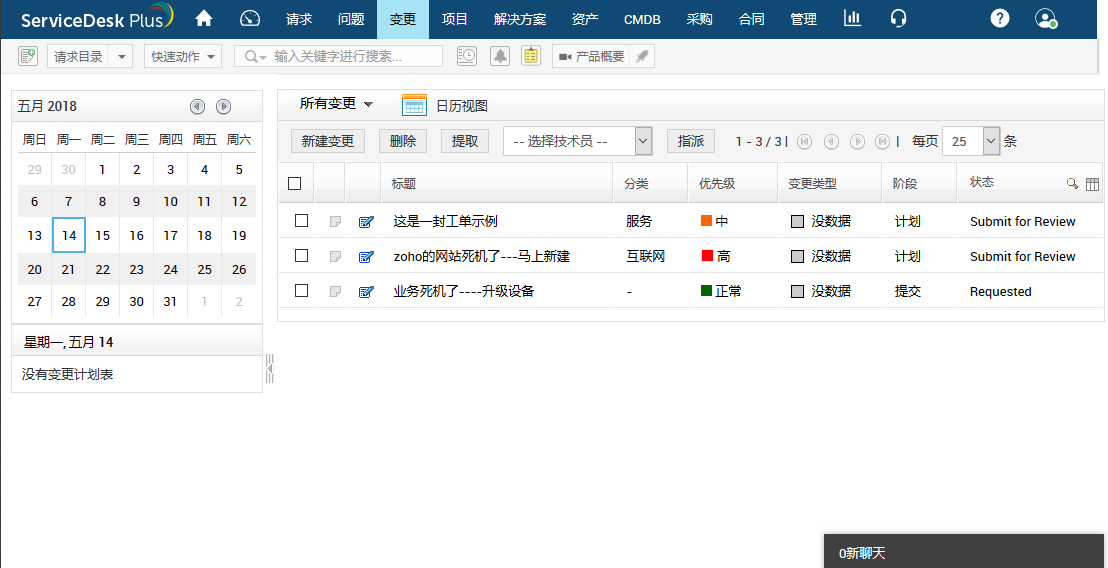Viewport: 1108px width, 568px height.
Task: Open the 变更 tab
Action: click(x=403, y=19)
